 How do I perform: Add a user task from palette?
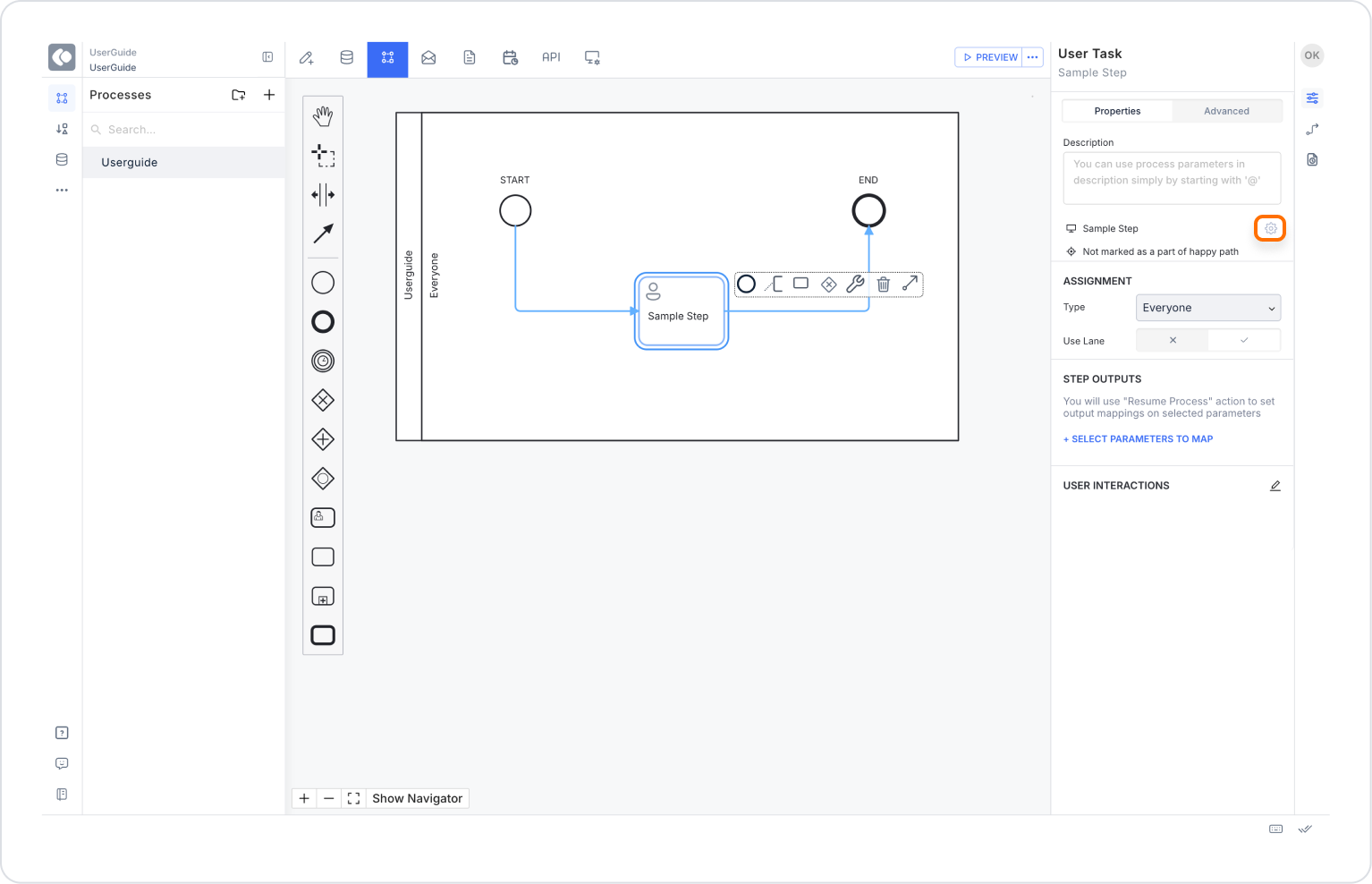pos(323,517)
